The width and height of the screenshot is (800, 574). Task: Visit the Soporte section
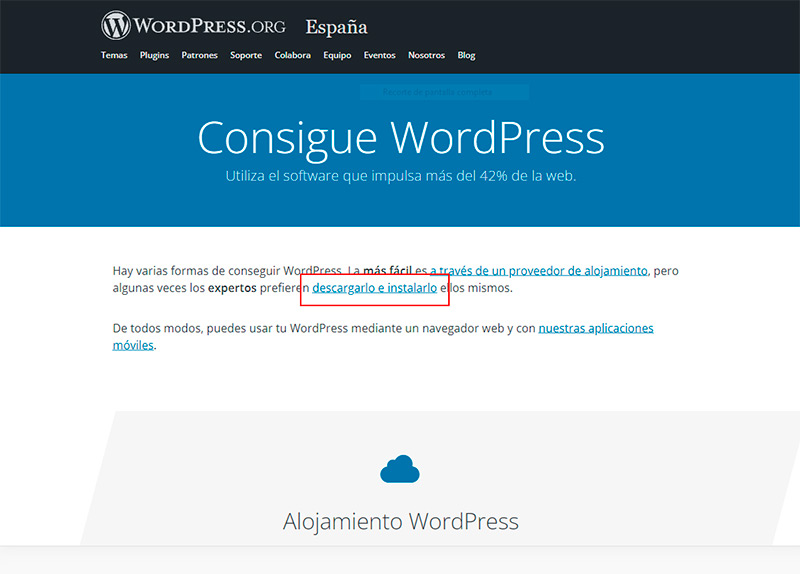pyautogui.click(x=246, y=55)
